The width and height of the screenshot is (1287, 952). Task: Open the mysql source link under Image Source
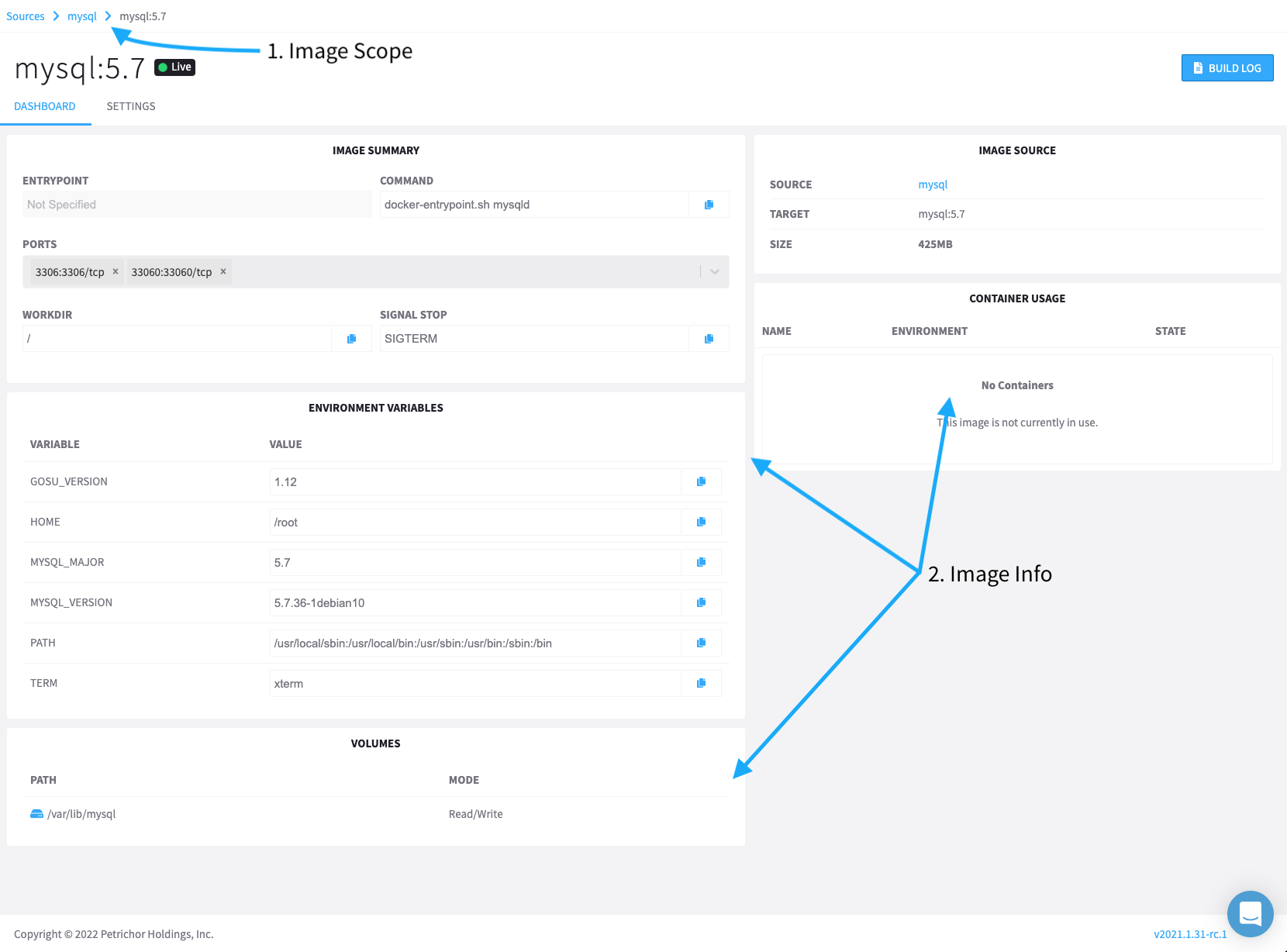click(933, 185)
